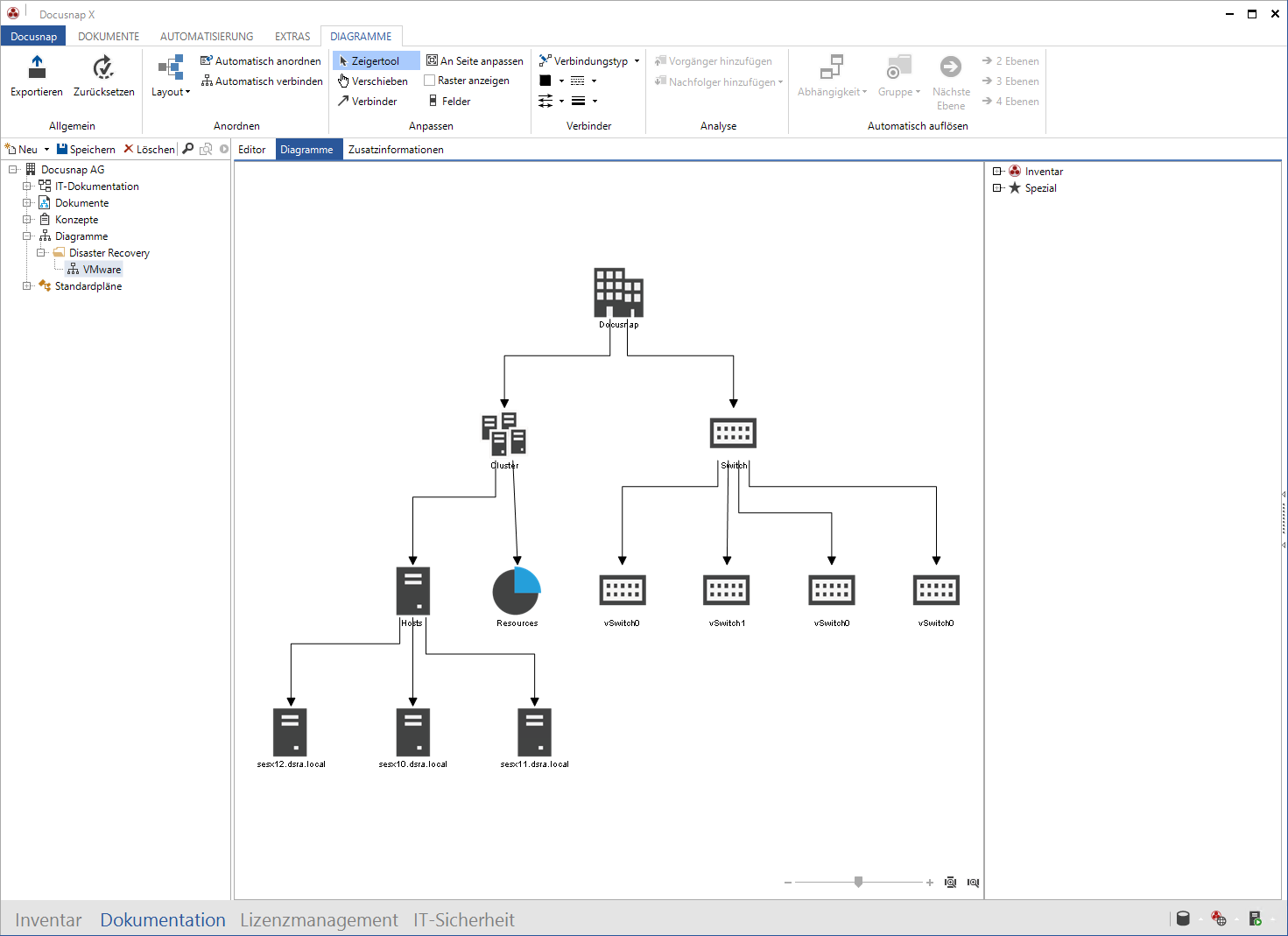Viewport: 1288px width, 936px height.
Task: Select the Verschieben hand tool
Action: click(x=373, y=81)
